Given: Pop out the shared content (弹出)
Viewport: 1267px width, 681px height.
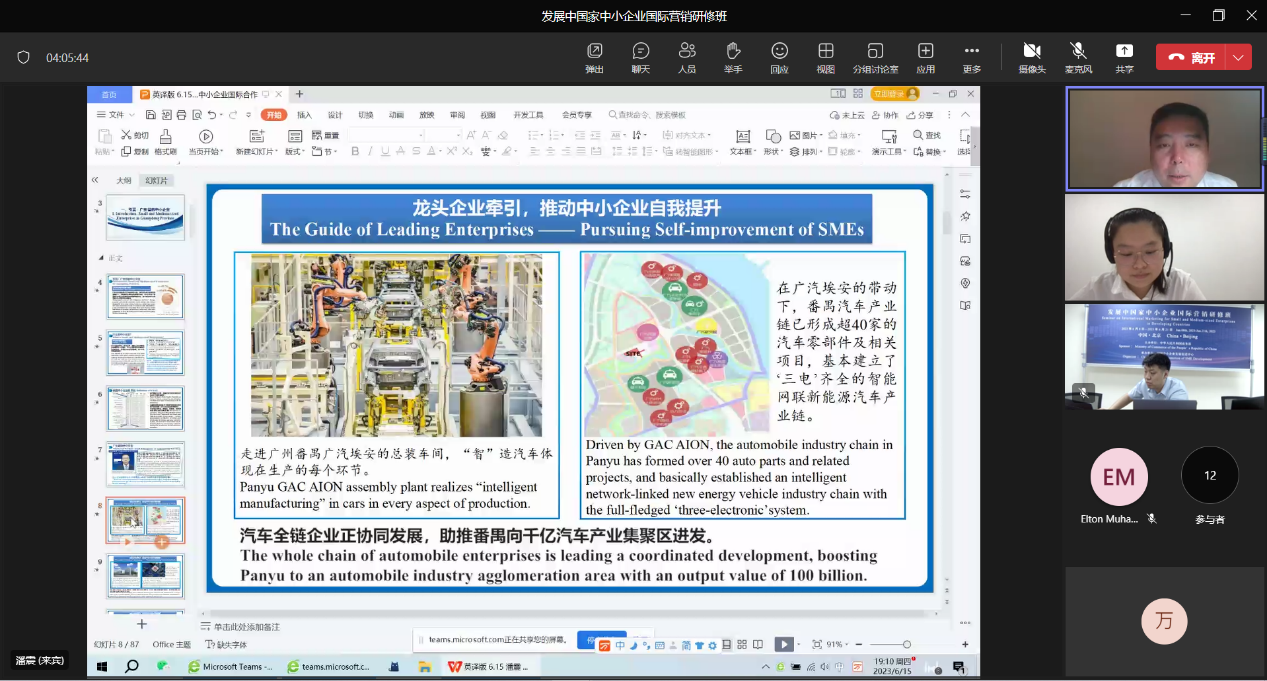Looking at the screenshot, I should 595,57.
